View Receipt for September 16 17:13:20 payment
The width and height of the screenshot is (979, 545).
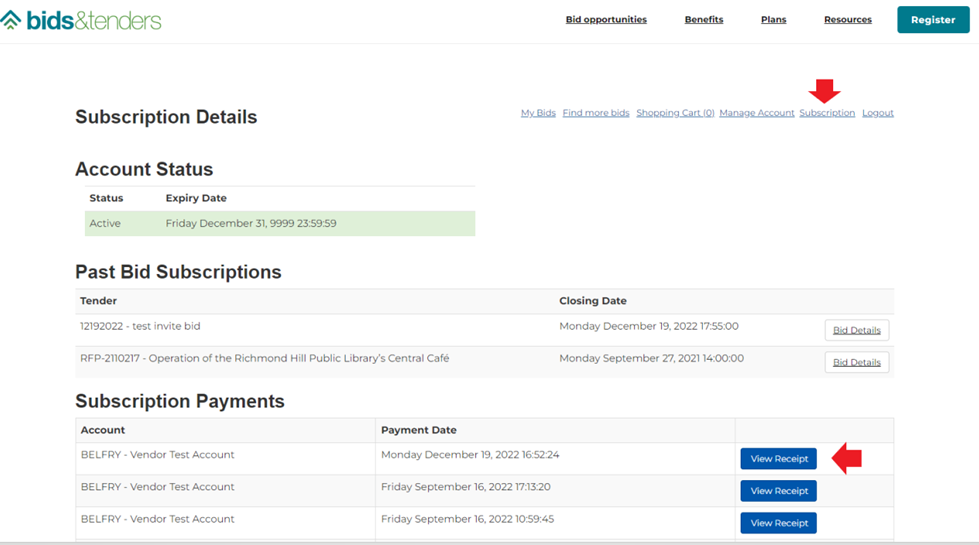pyautogui.click(x=779, y=491)
